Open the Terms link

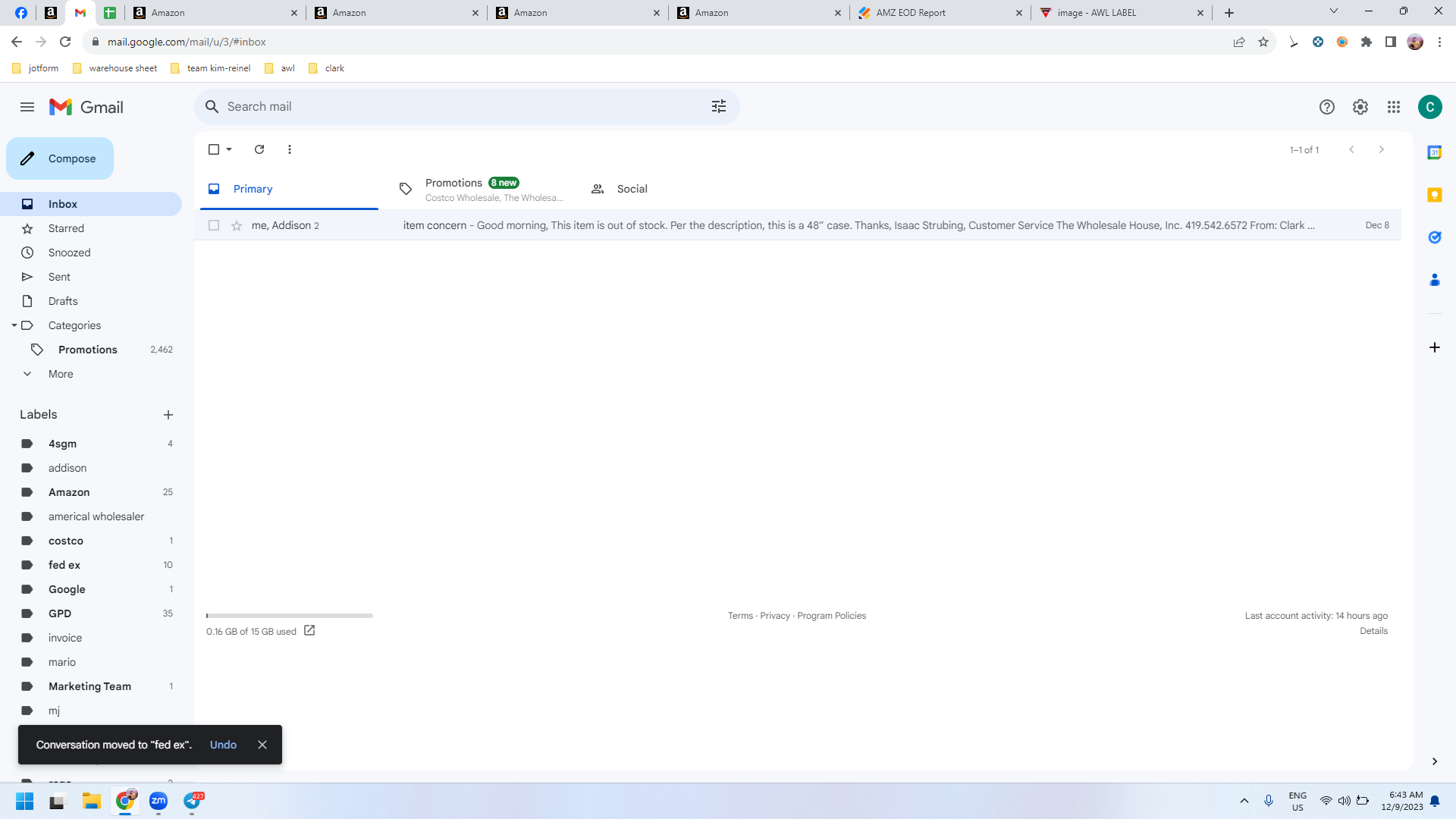tap(740, 616)
